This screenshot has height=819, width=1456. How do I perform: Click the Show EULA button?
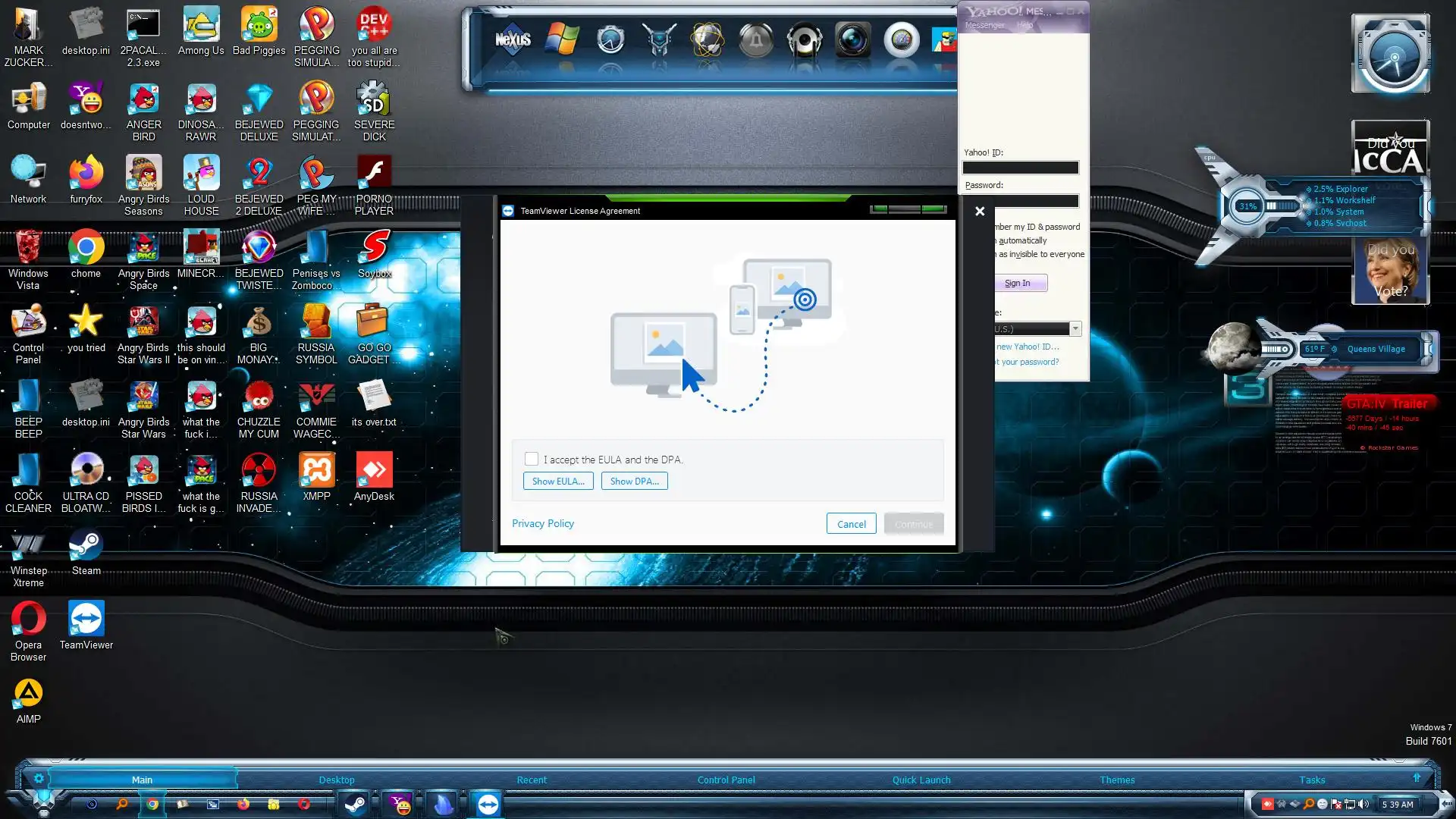coord(558,481)
